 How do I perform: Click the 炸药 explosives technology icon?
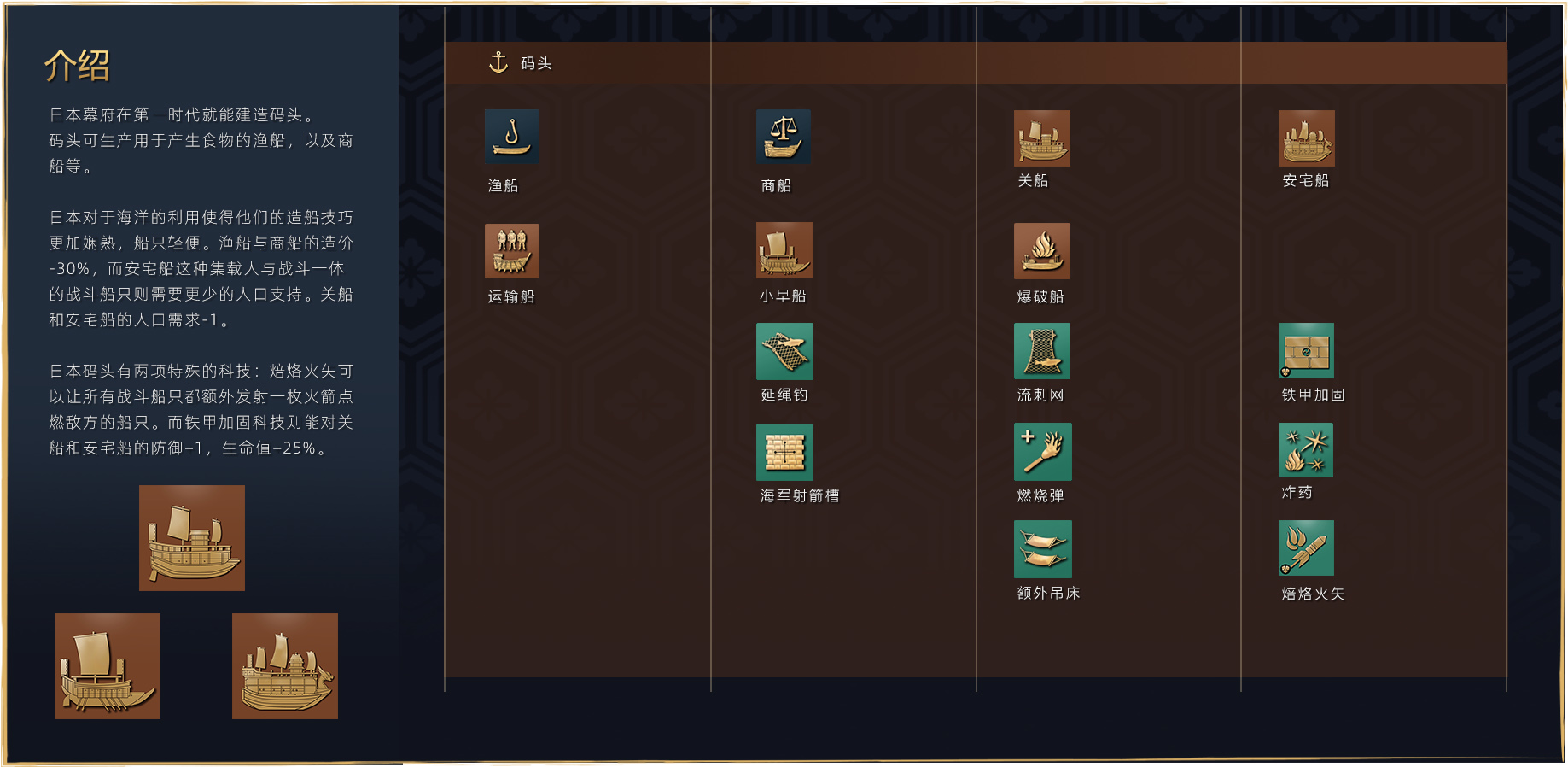(1305, 450)
